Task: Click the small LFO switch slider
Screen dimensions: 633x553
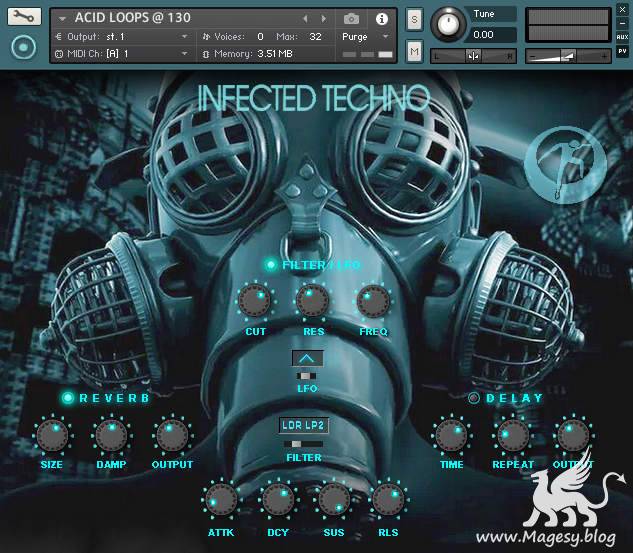Action: click(307, 376)
